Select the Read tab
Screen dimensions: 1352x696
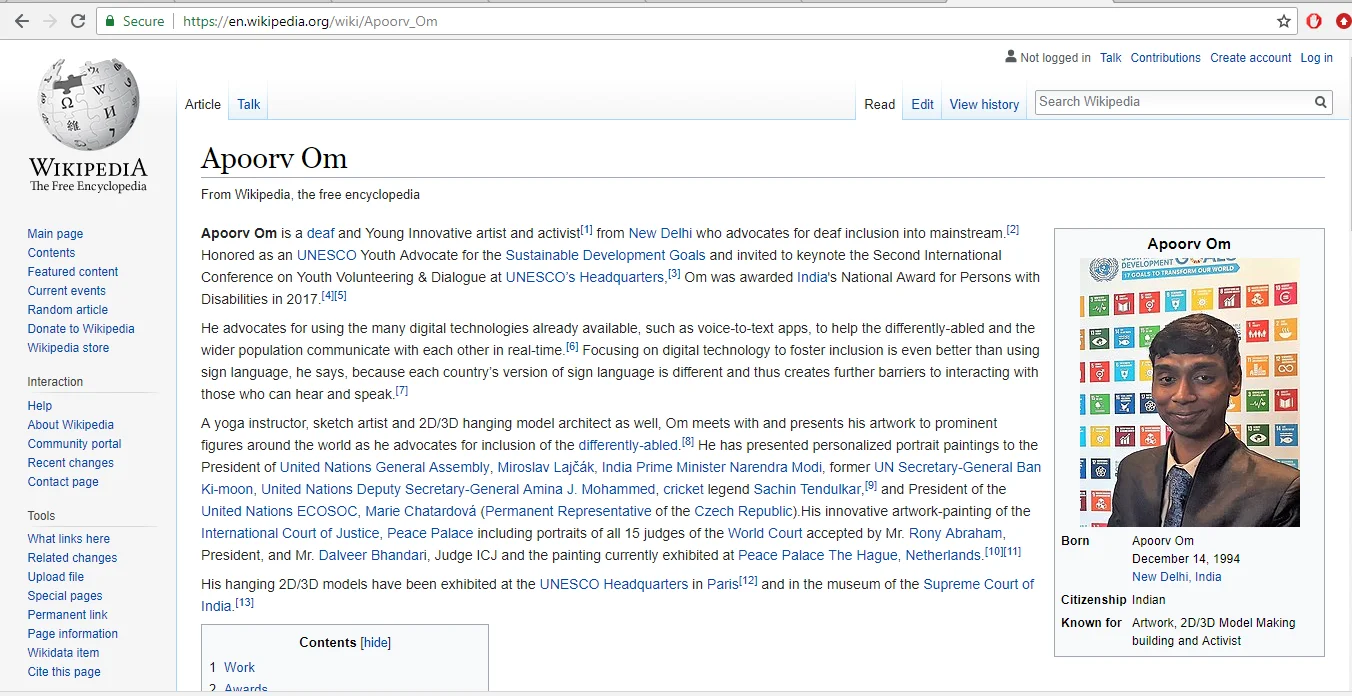880,104
